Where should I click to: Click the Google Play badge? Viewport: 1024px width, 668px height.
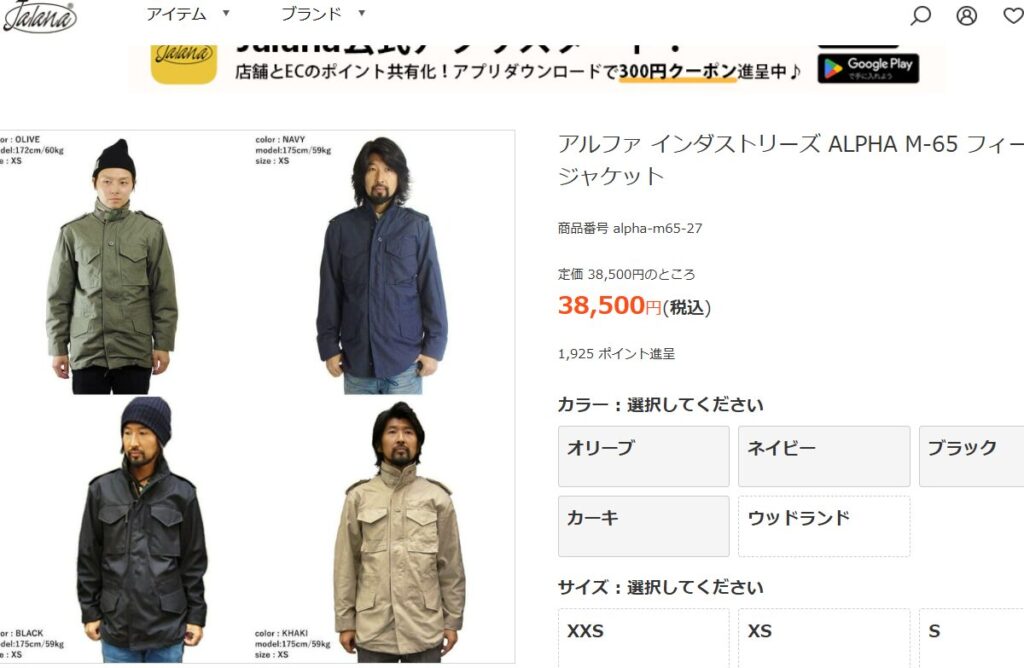tap(868, 68)
